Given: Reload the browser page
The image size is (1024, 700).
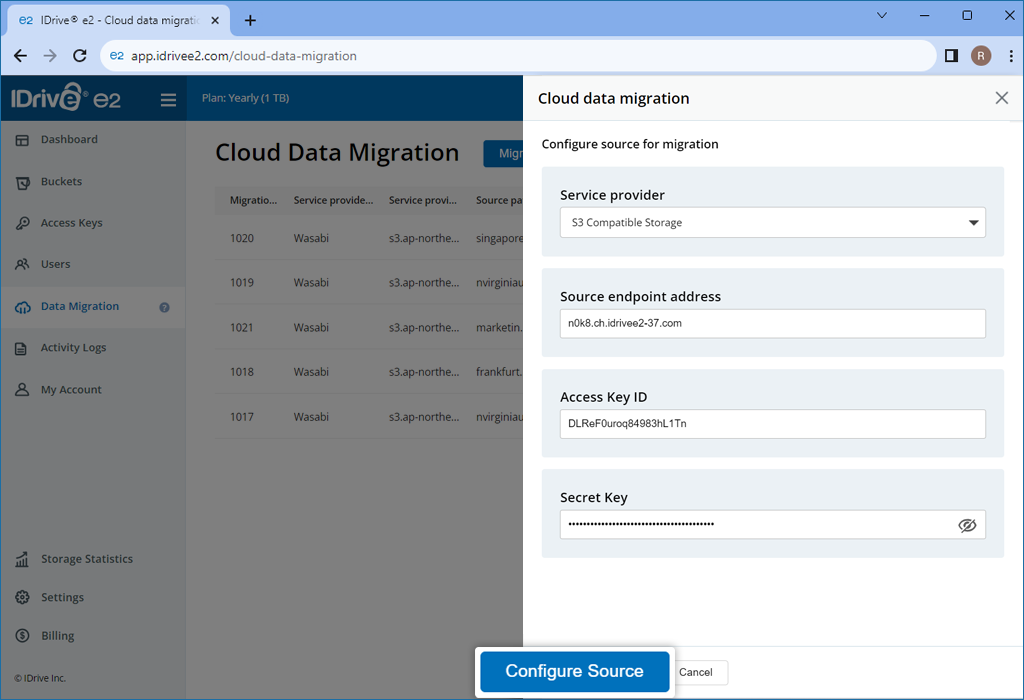Looking at the screenshot, I should tap(80, 56).
